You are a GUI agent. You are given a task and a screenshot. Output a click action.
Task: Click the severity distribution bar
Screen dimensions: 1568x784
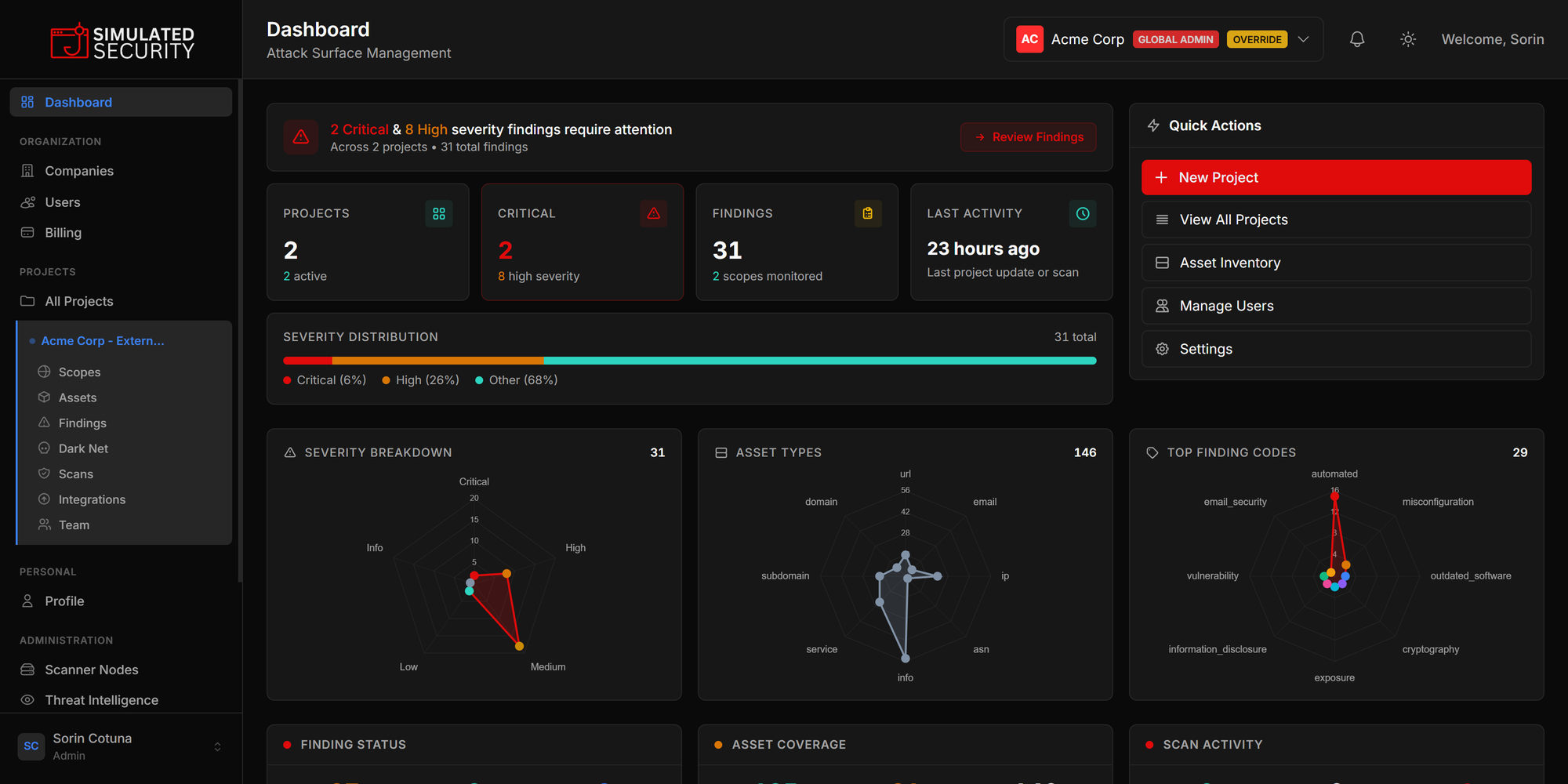click(690, 361)
